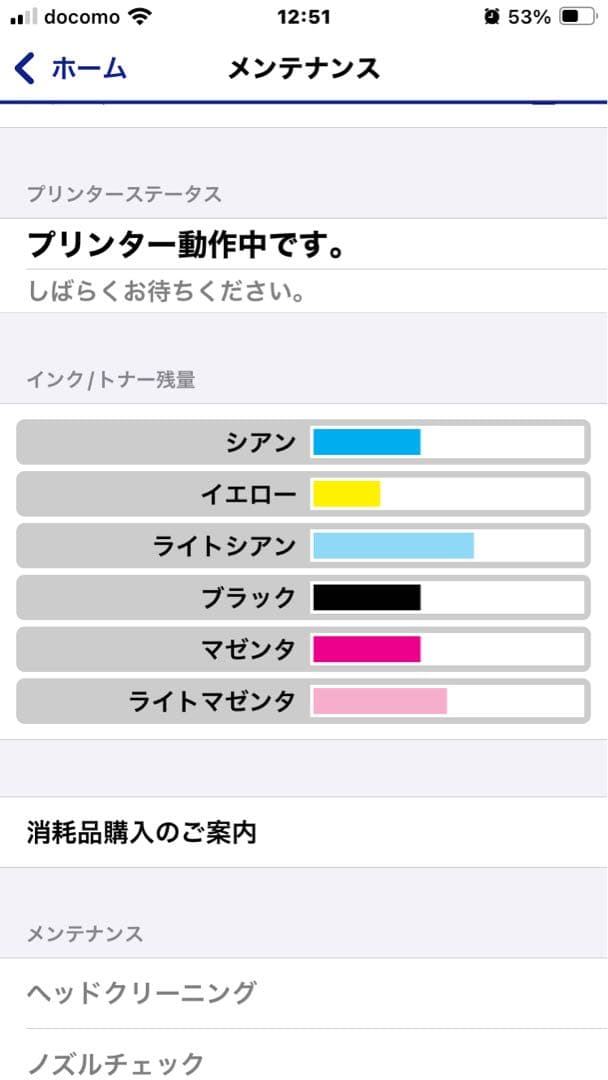Viewport: 608px width, 1080px height.
Task: Tap the battery icon in status bar
Action: [x=578, y=17]
